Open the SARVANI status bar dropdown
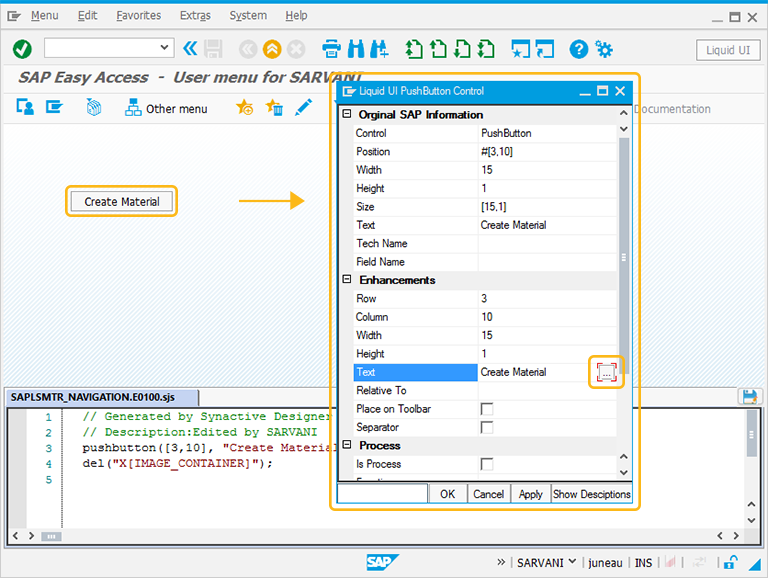 click(x=573, y=561)
